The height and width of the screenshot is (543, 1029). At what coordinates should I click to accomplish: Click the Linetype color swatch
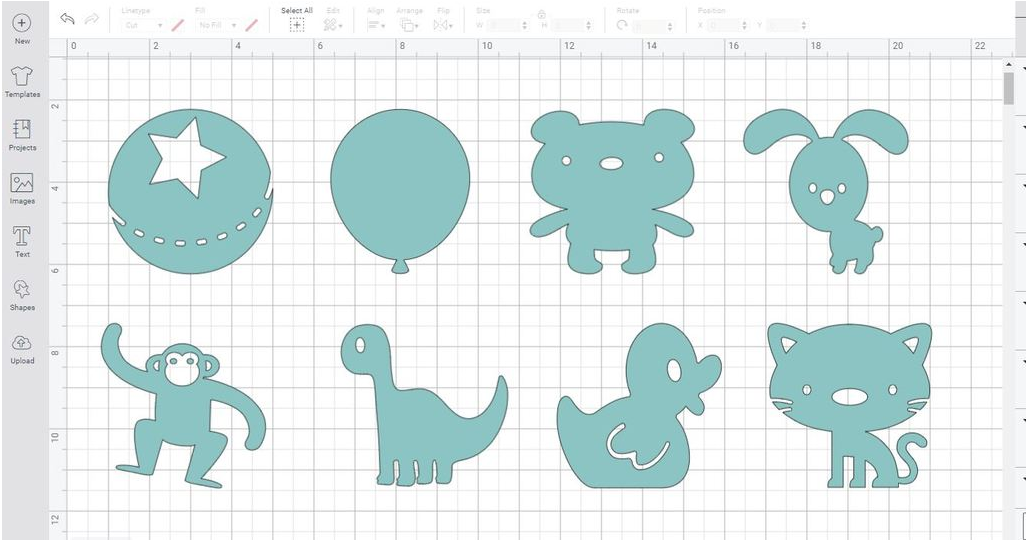[177, 25]
